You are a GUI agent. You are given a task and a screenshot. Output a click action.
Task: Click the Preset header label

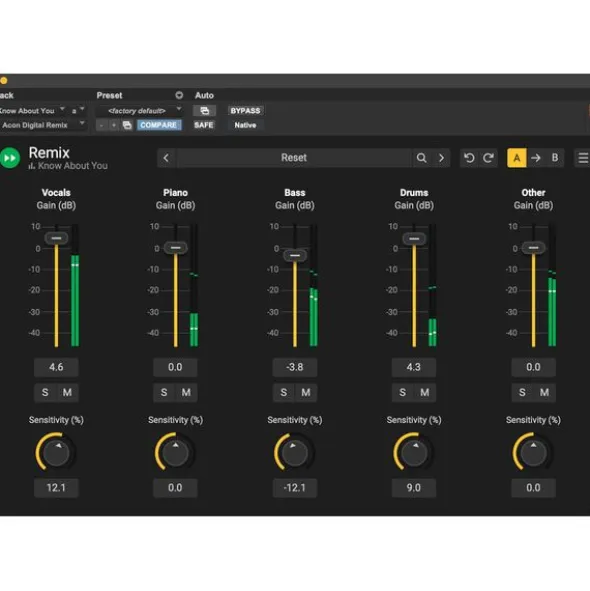[x=109, y=95]
